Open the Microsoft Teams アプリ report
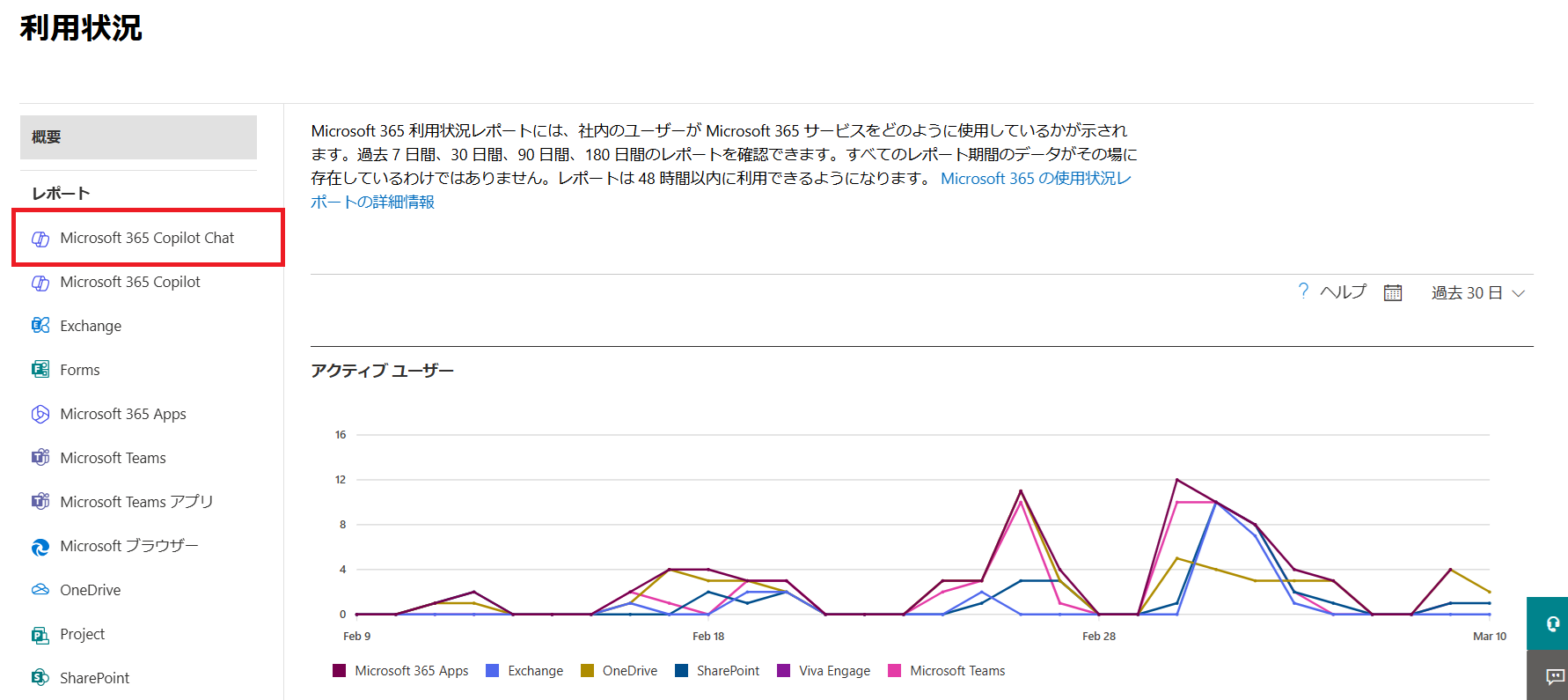The height and width of the screenshot is (700, 1568). 136,502
